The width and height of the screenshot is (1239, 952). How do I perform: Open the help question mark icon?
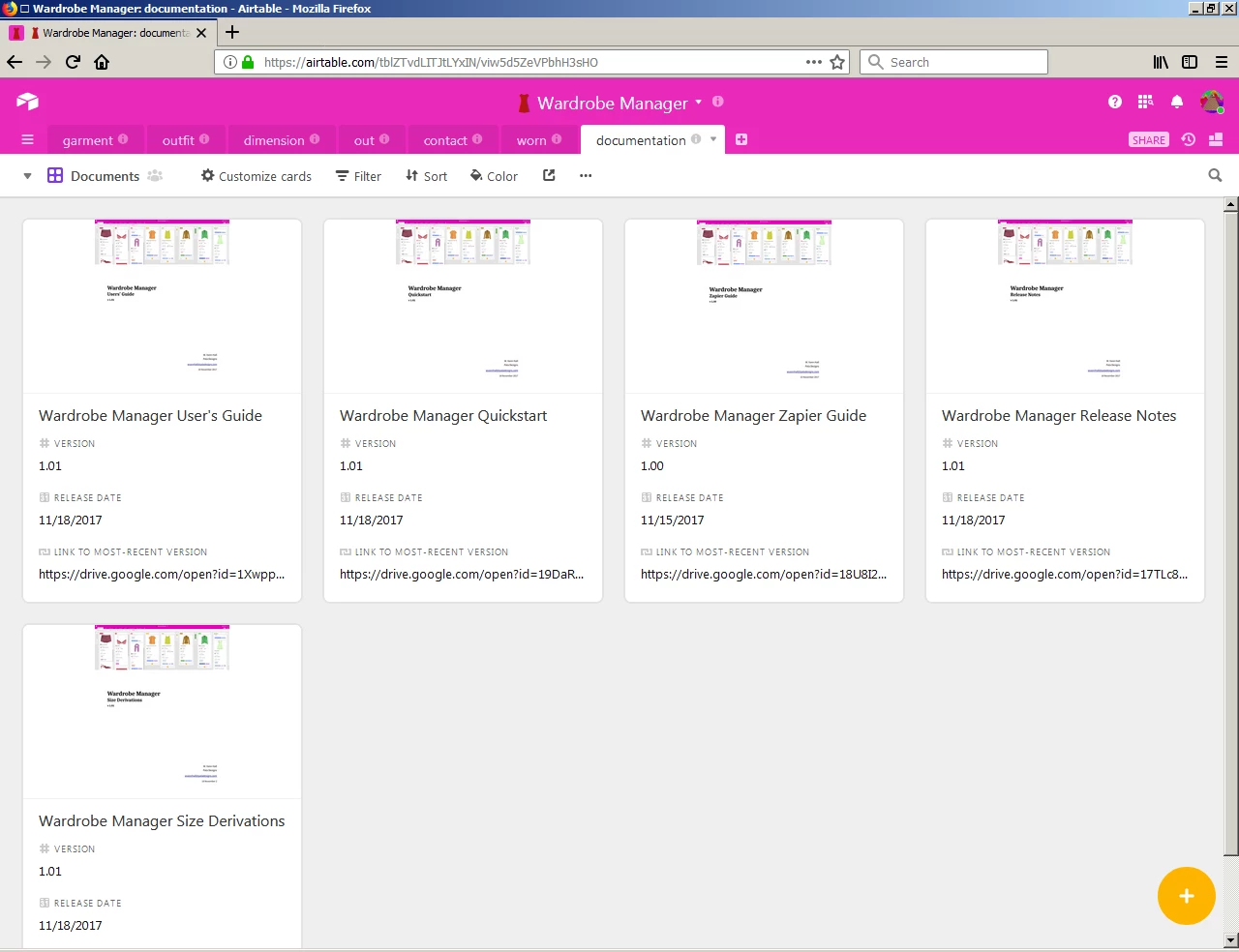[1115, 102]
